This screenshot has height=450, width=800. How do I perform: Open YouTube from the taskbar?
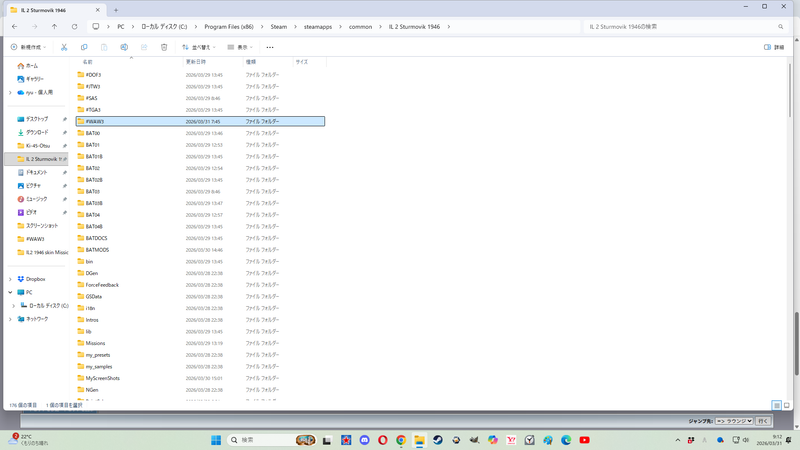coord(585,440)
